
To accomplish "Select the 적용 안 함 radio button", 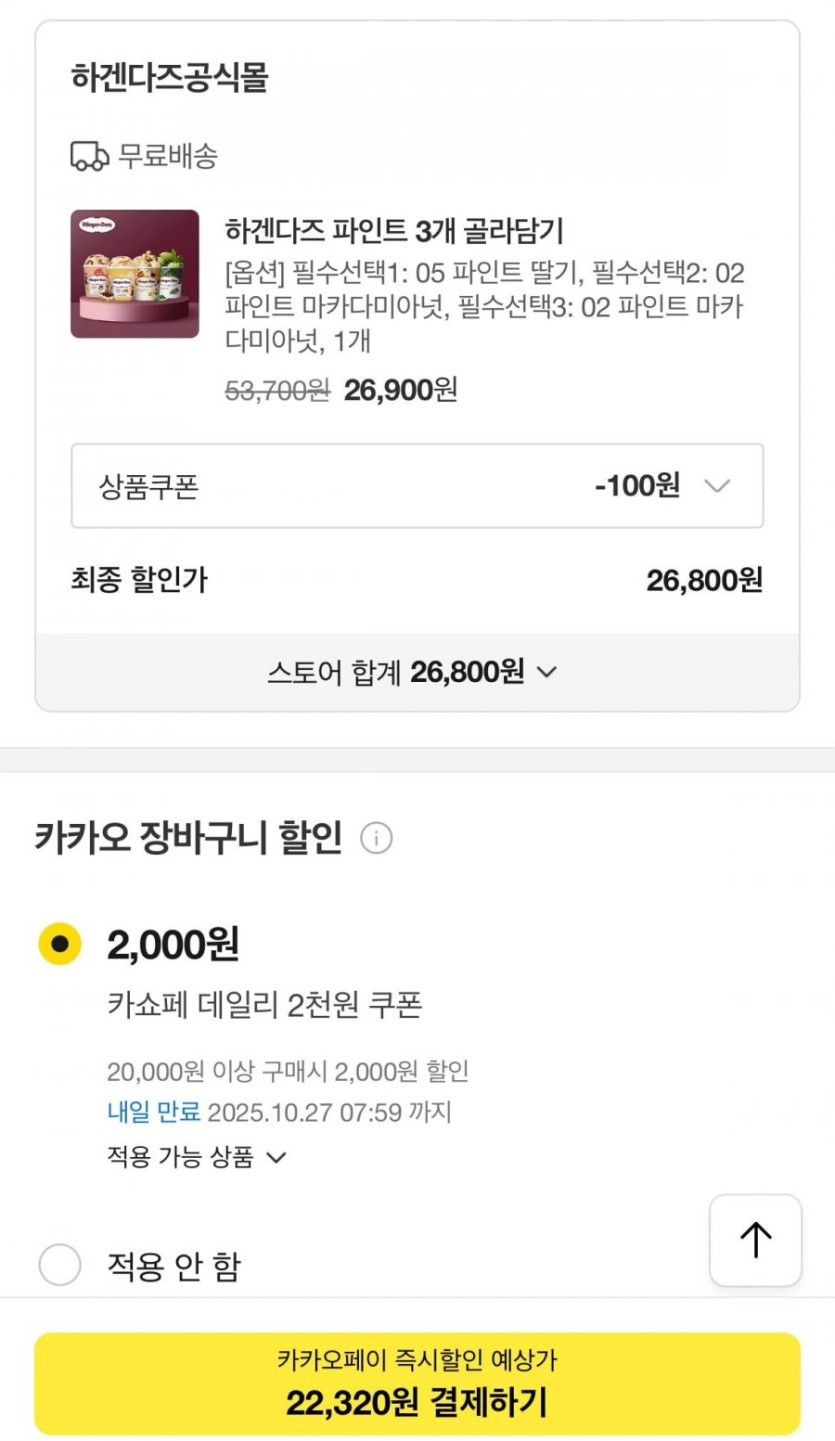I will (x=60, y=1266).
